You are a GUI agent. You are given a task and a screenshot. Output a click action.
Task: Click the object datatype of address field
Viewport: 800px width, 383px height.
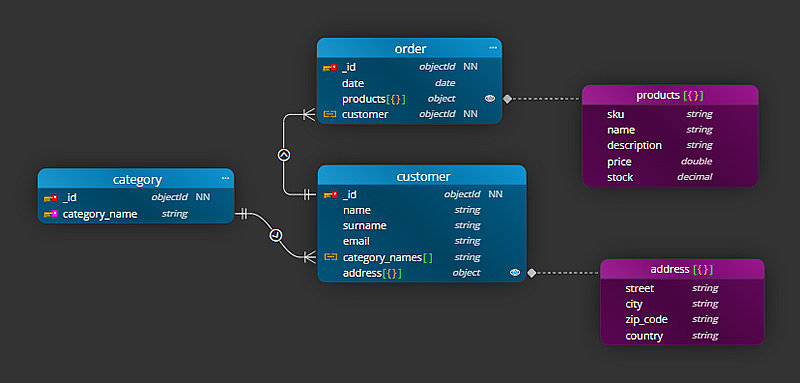(x=466, y=273)
